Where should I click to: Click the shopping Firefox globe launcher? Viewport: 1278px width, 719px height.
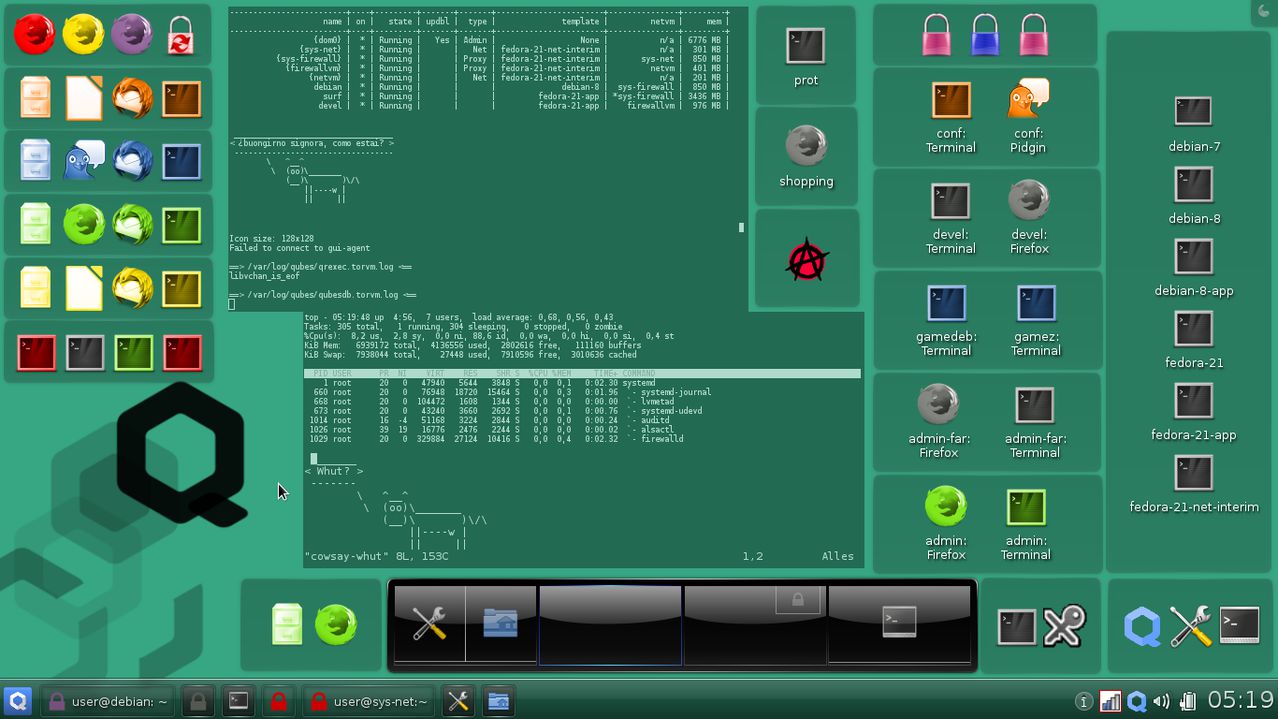click(x=806, y=145)
